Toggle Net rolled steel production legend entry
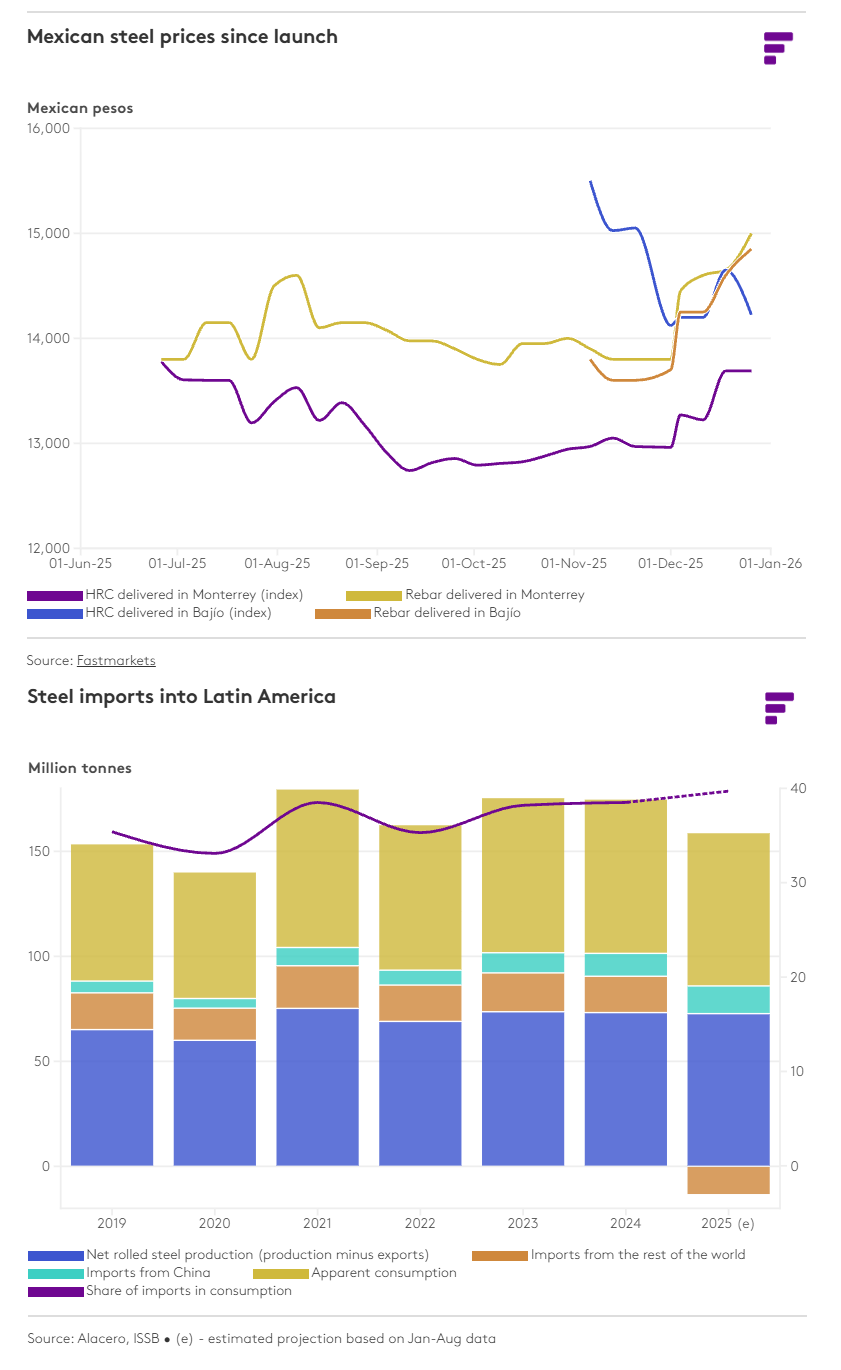This screenshot has width=841, height=1370. (257, 1254)
